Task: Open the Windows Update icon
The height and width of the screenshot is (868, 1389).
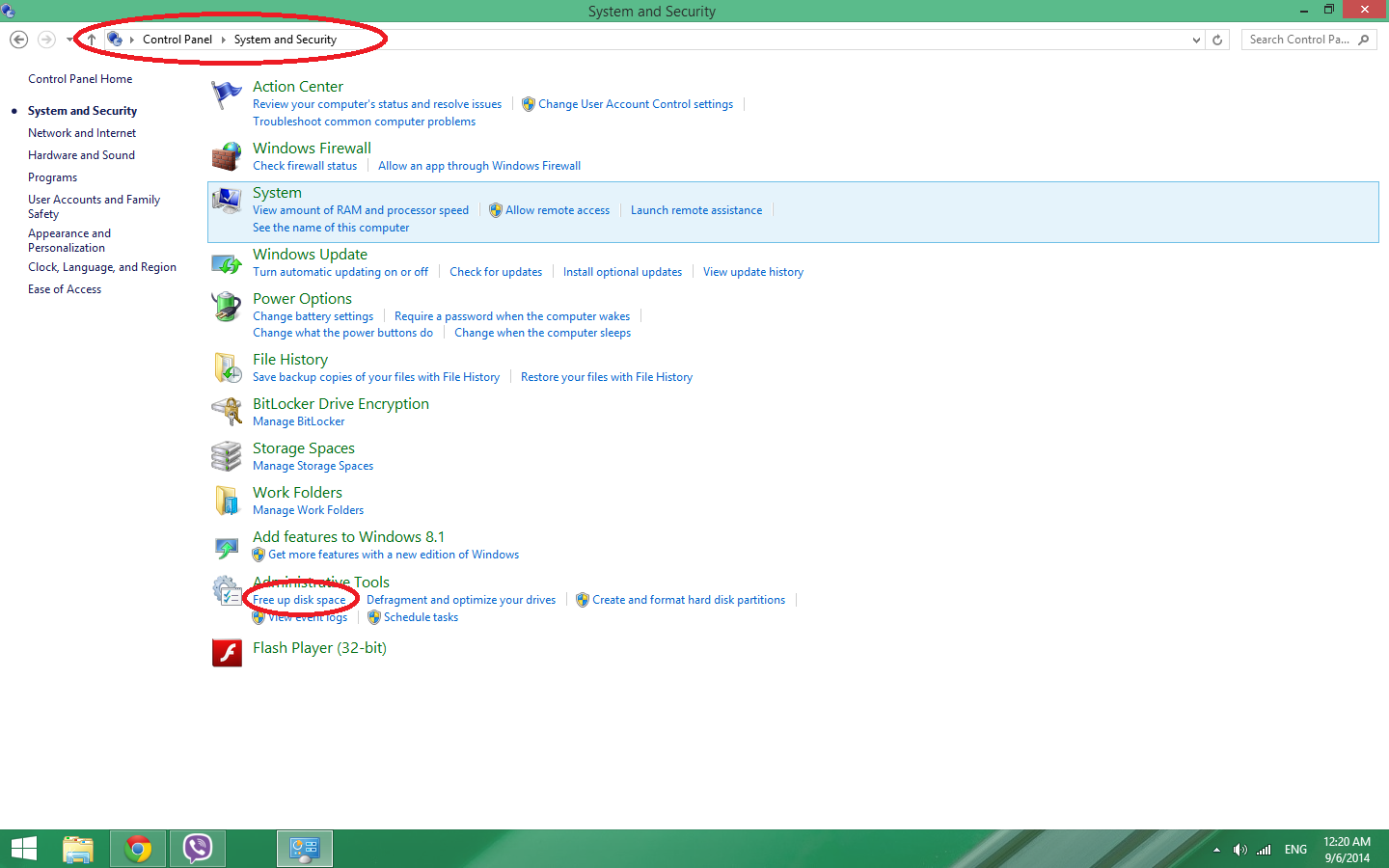Action: tap(227, 262)
